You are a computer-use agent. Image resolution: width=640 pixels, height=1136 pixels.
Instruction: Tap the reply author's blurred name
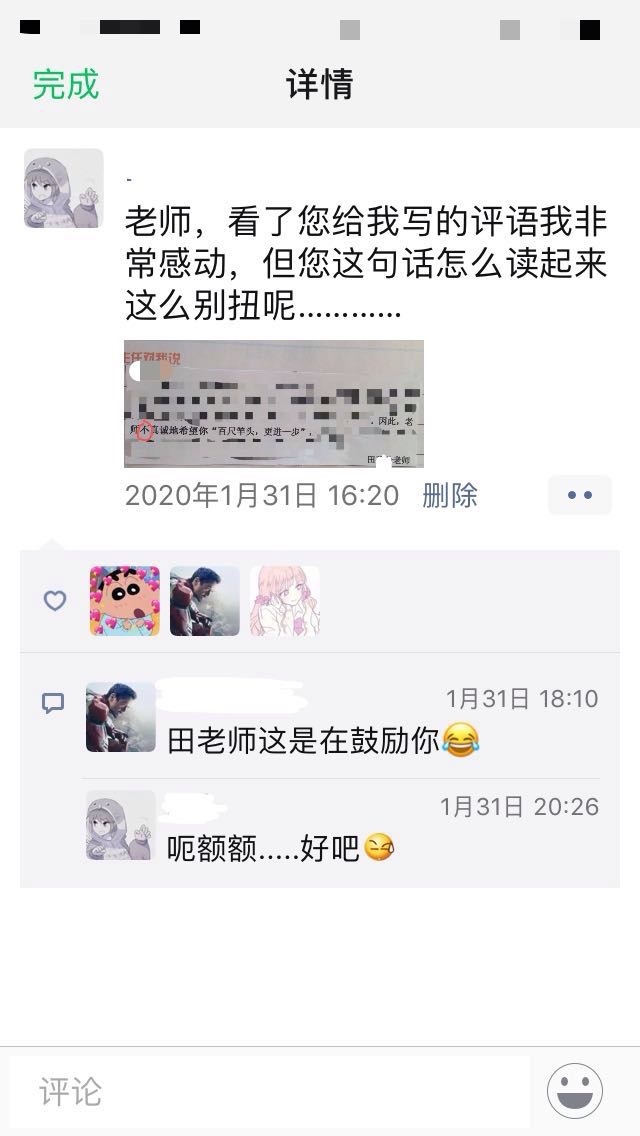(193, 807)
